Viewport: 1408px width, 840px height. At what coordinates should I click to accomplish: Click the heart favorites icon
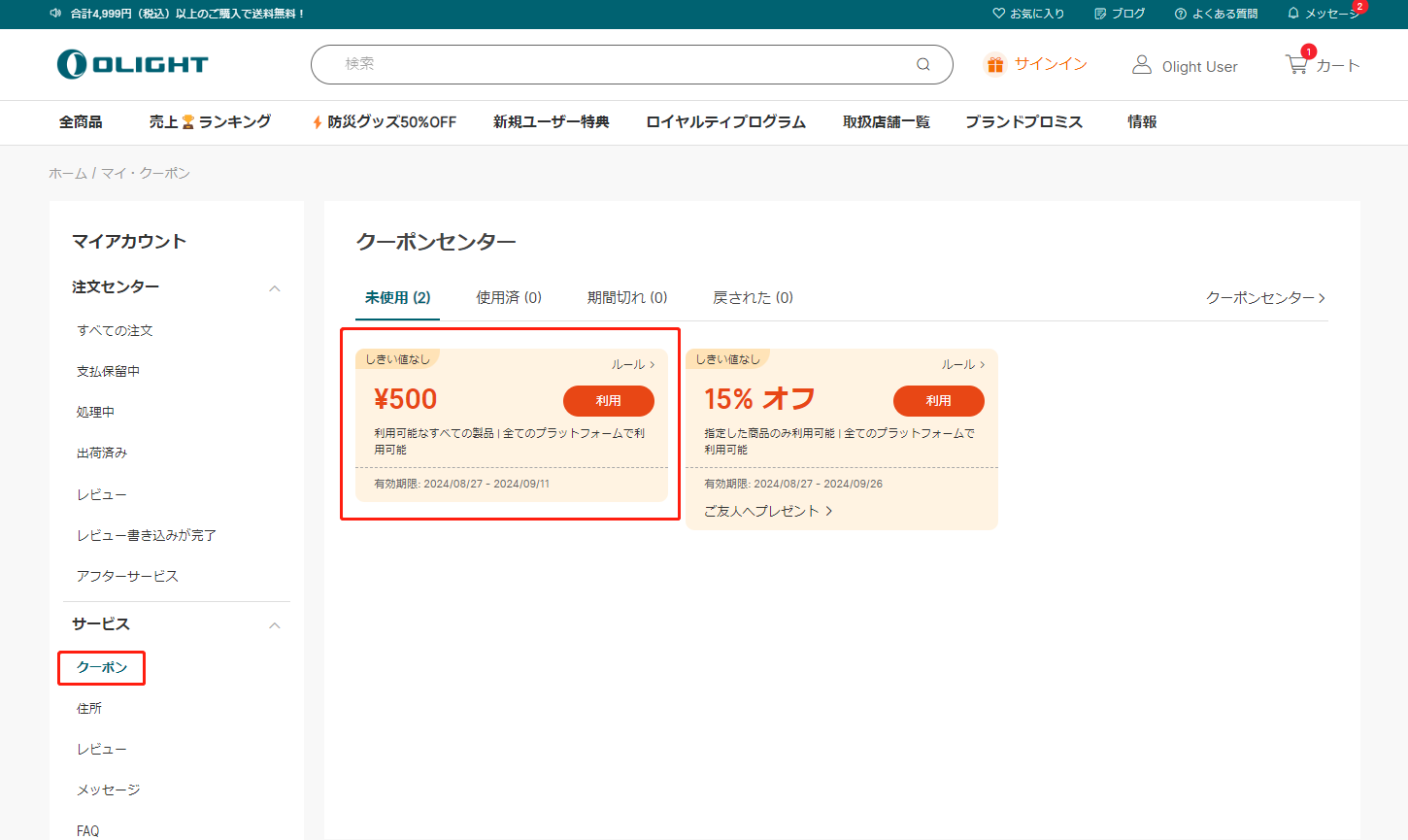pos(998,14)
